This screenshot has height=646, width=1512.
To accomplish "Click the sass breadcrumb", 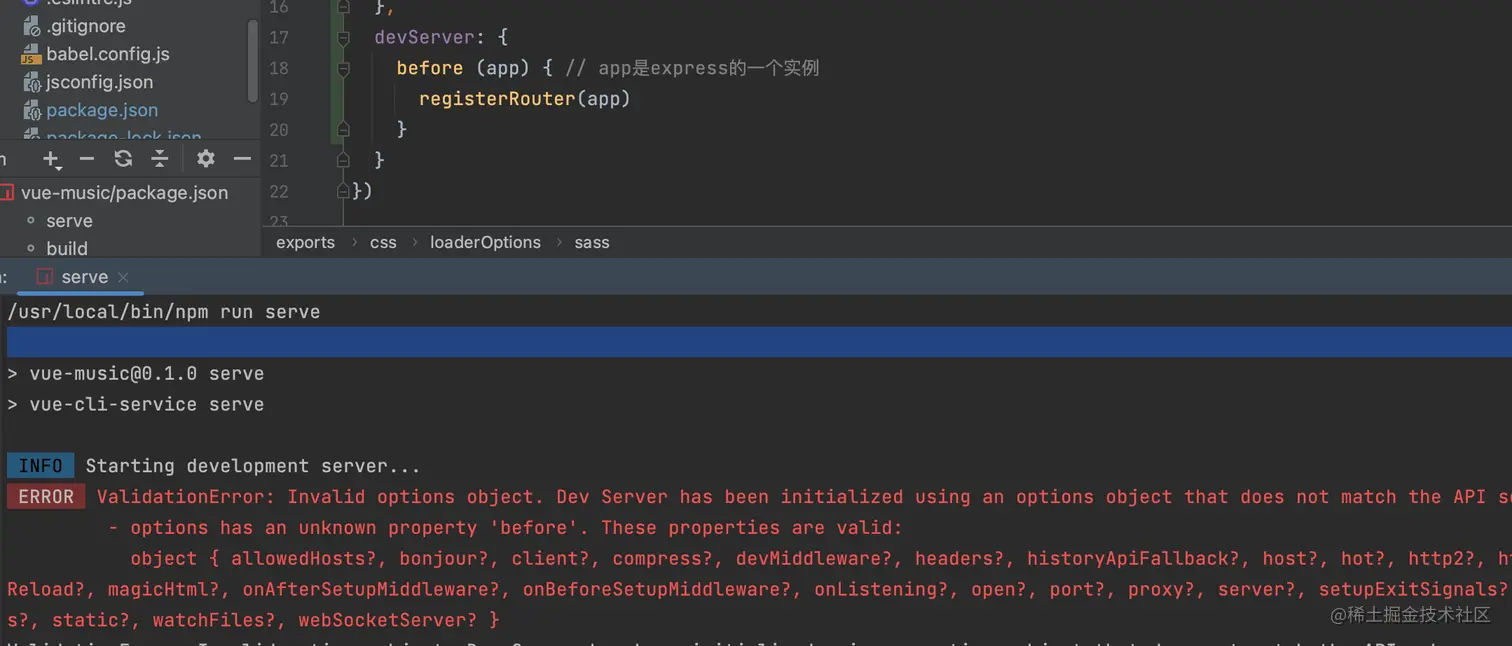I will point(592,242).
